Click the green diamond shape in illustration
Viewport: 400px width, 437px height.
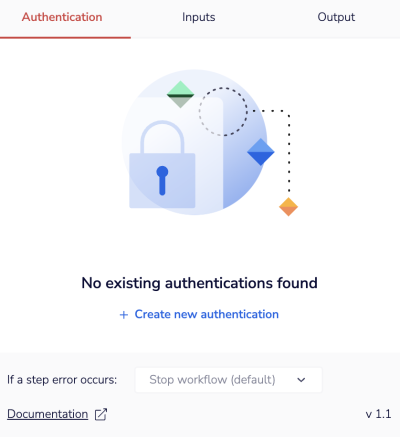[180, 94]
